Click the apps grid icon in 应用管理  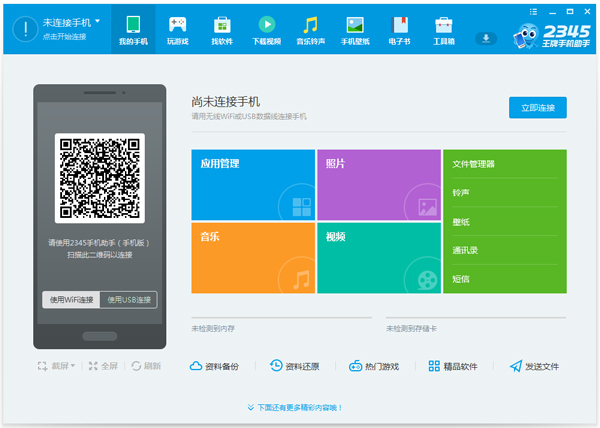click(x=302, y=207)
